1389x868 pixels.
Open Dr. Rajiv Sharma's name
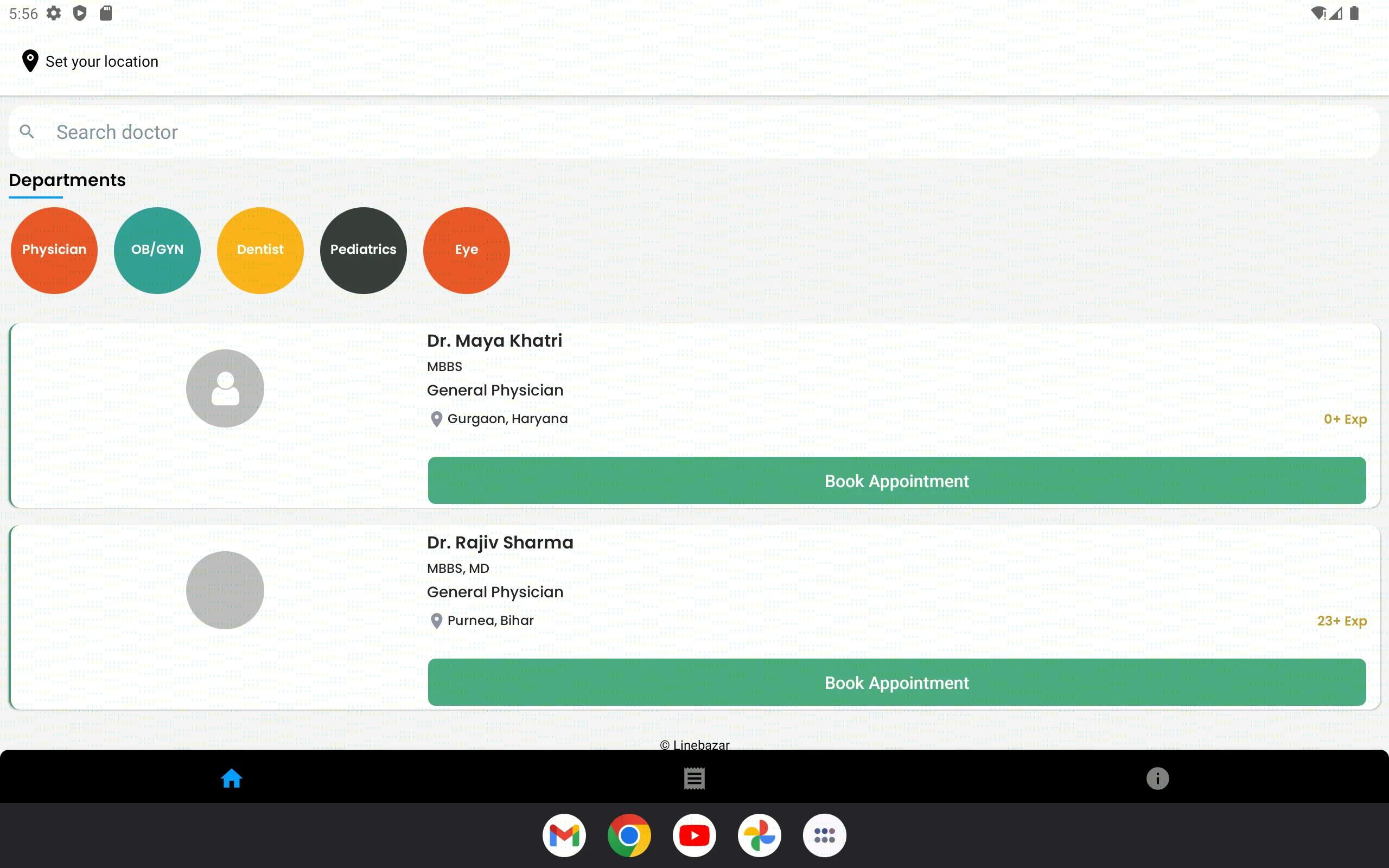pos(500,542)
